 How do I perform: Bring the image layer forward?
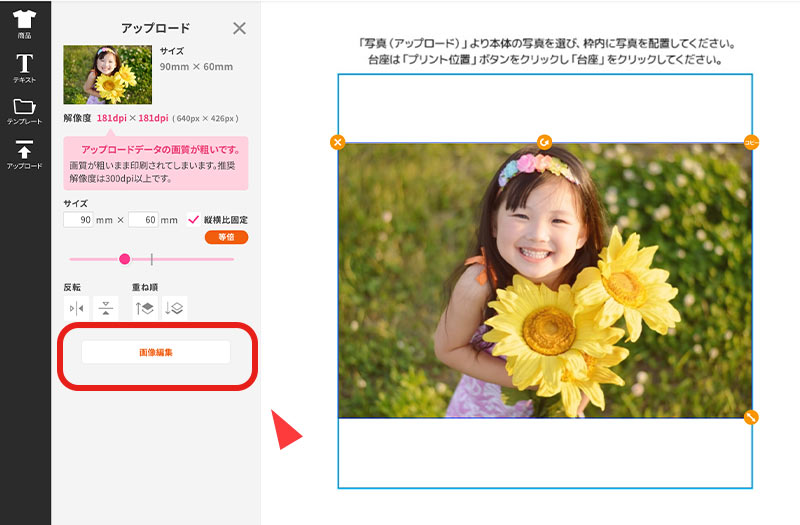click(x=145, y=309)
